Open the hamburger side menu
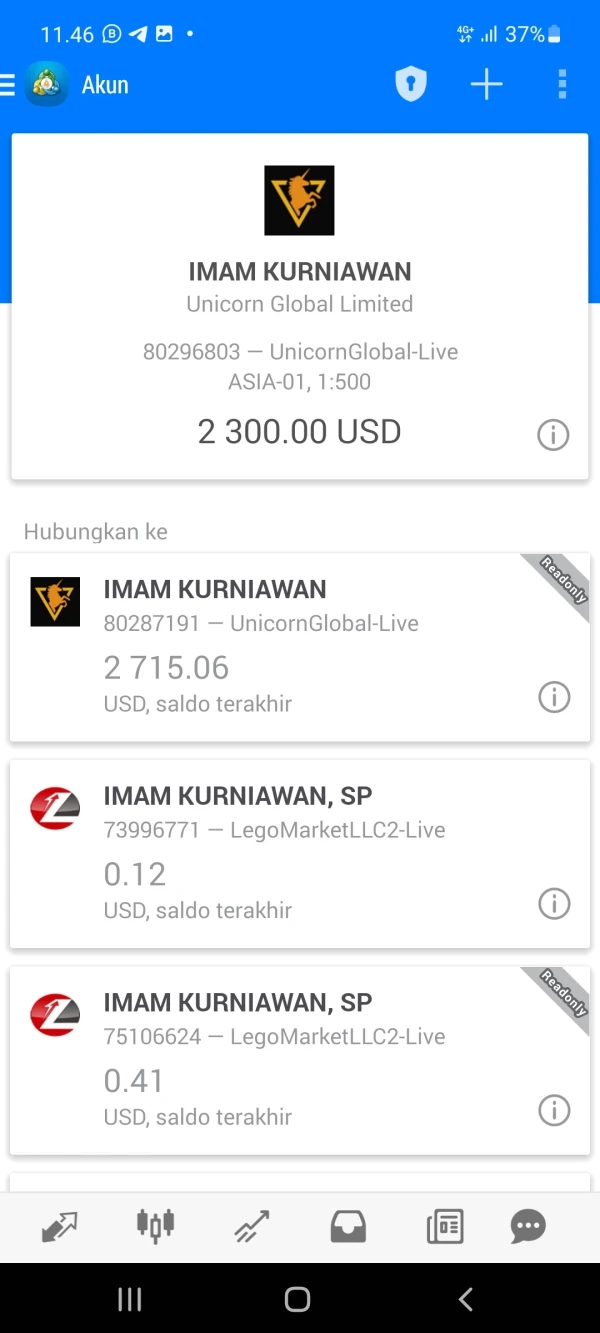Image resolution: width=600 pixels, height=1333 pixels. click(x=8, y=85)
